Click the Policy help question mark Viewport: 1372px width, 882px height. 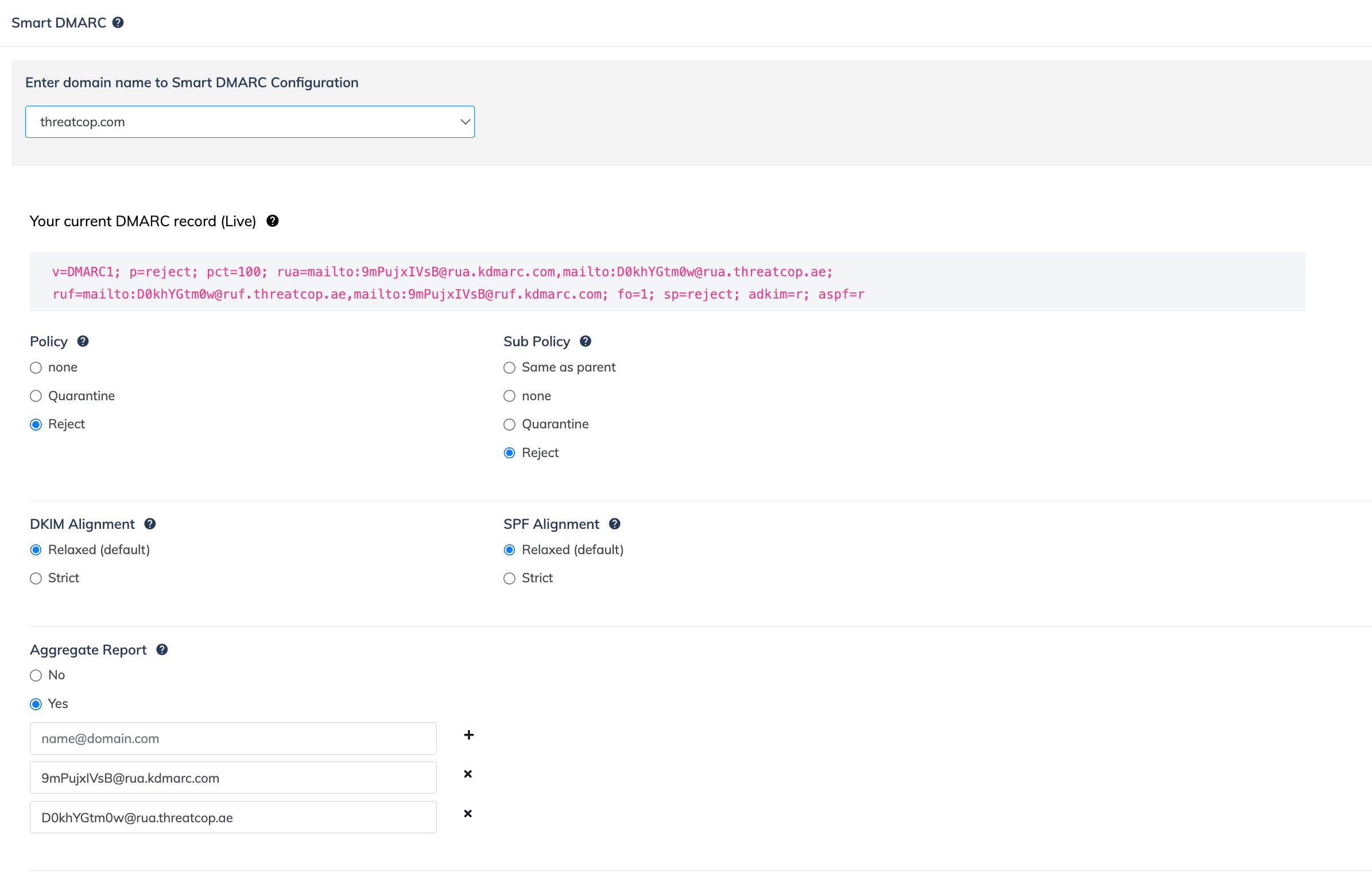[83, 341]
